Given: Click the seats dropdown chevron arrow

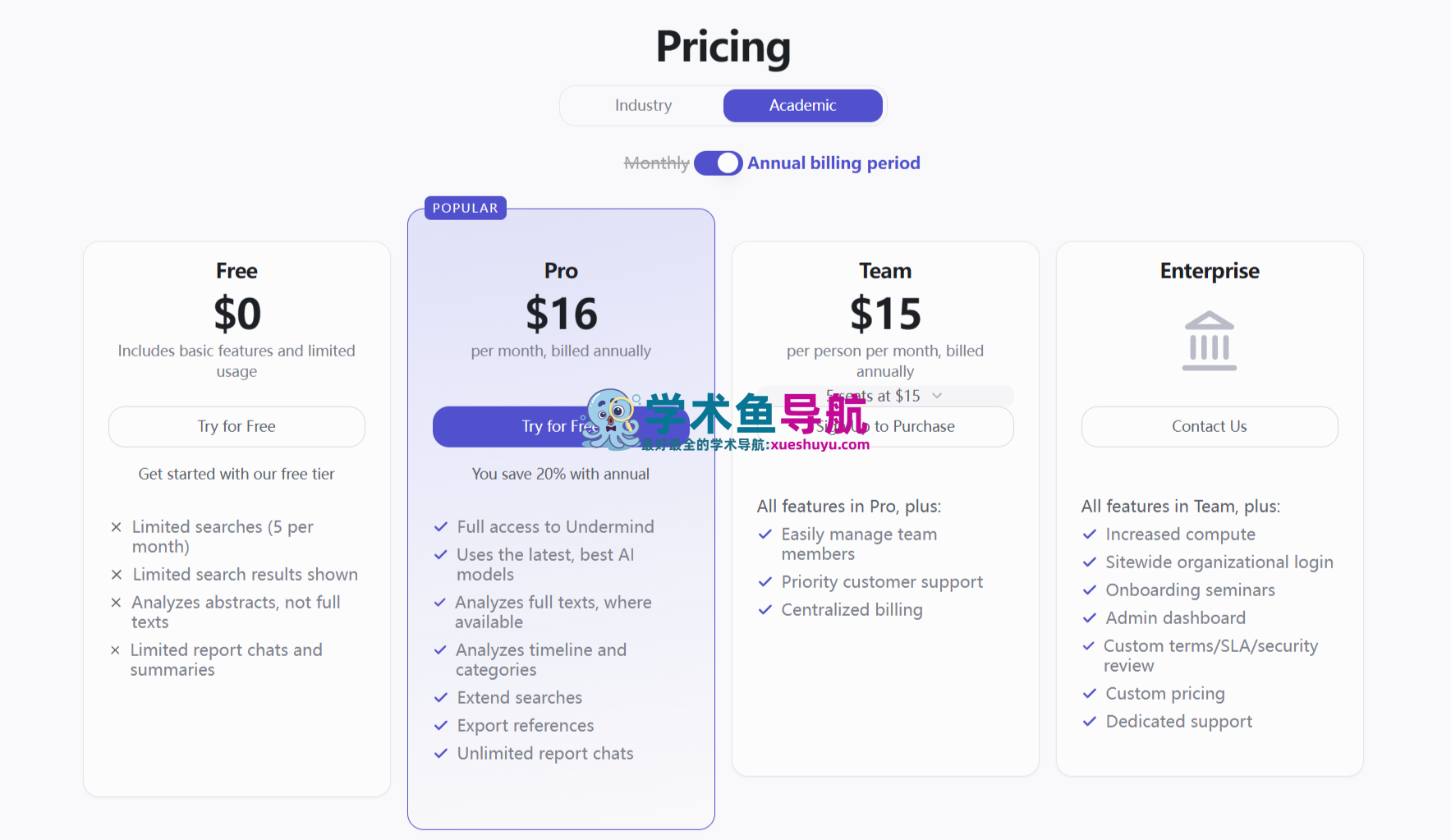Looking at the screenshot, I should (x=937, y=396).
